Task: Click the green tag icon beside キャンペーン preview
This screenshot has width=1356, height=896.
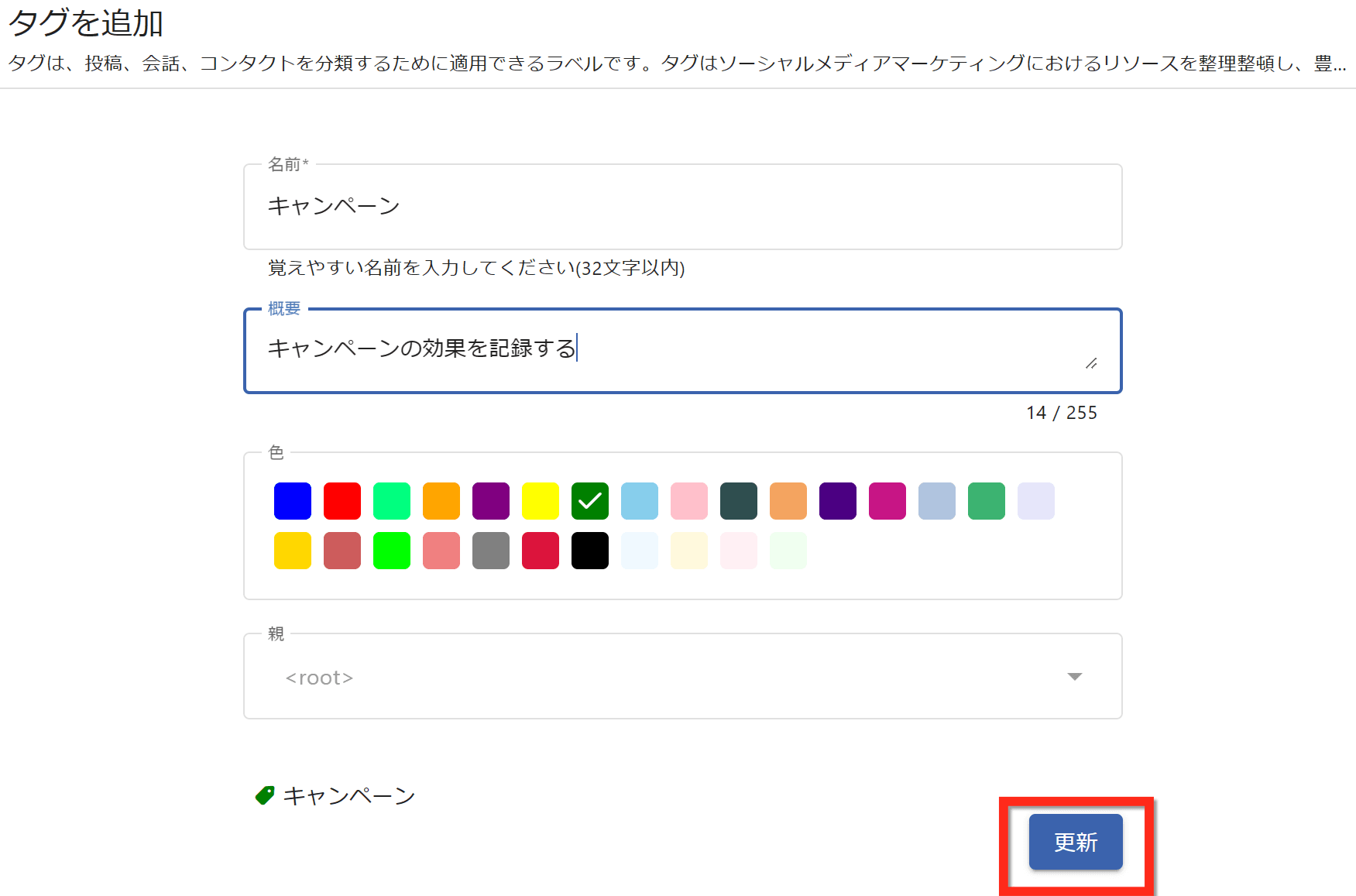Action: [x=265, y=795]
